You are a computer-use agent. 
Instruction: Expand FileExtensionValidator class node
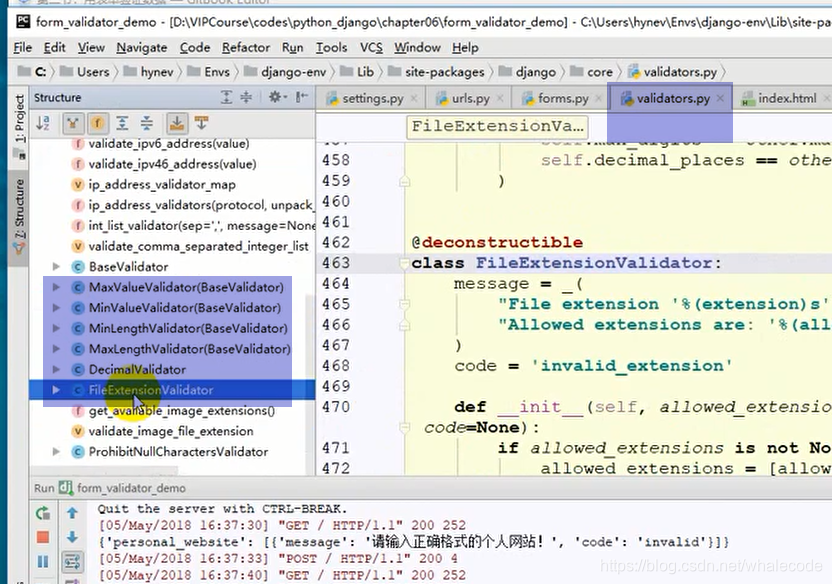tap(56, 390)
